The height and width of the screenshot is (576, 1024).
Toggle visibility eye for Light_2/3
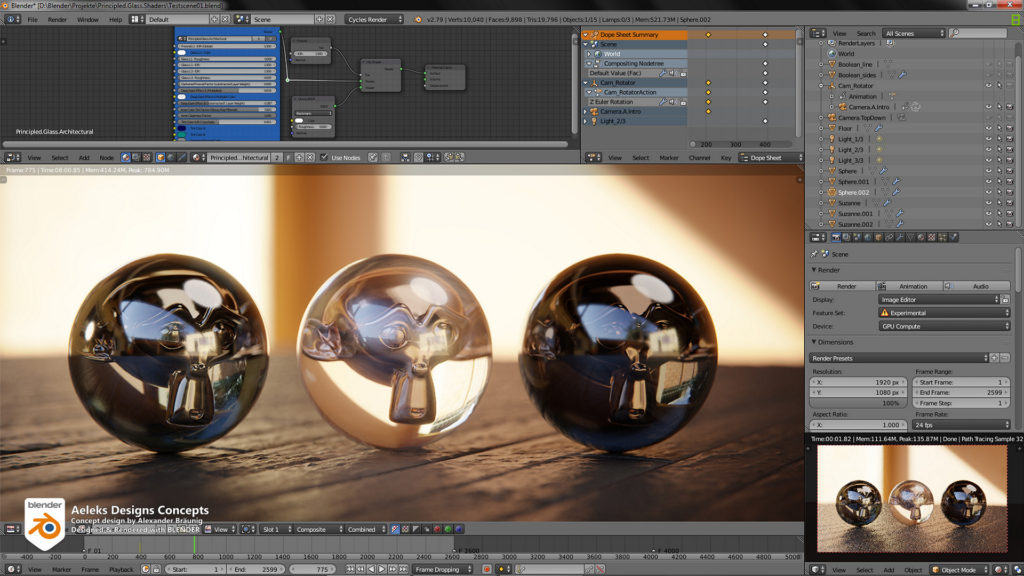989,150
